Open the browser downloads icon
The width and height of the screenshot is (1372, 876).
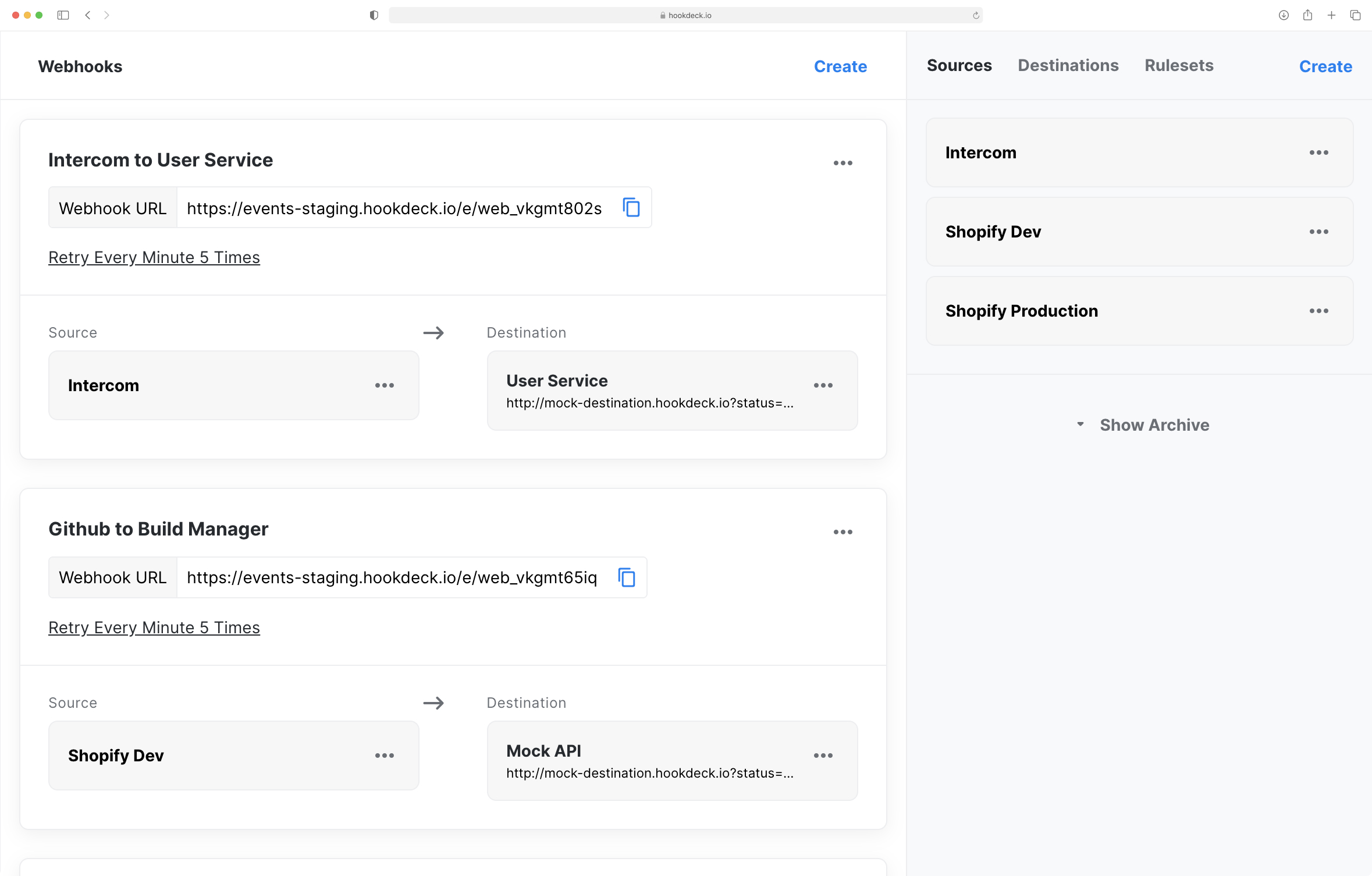(1284, 15)
